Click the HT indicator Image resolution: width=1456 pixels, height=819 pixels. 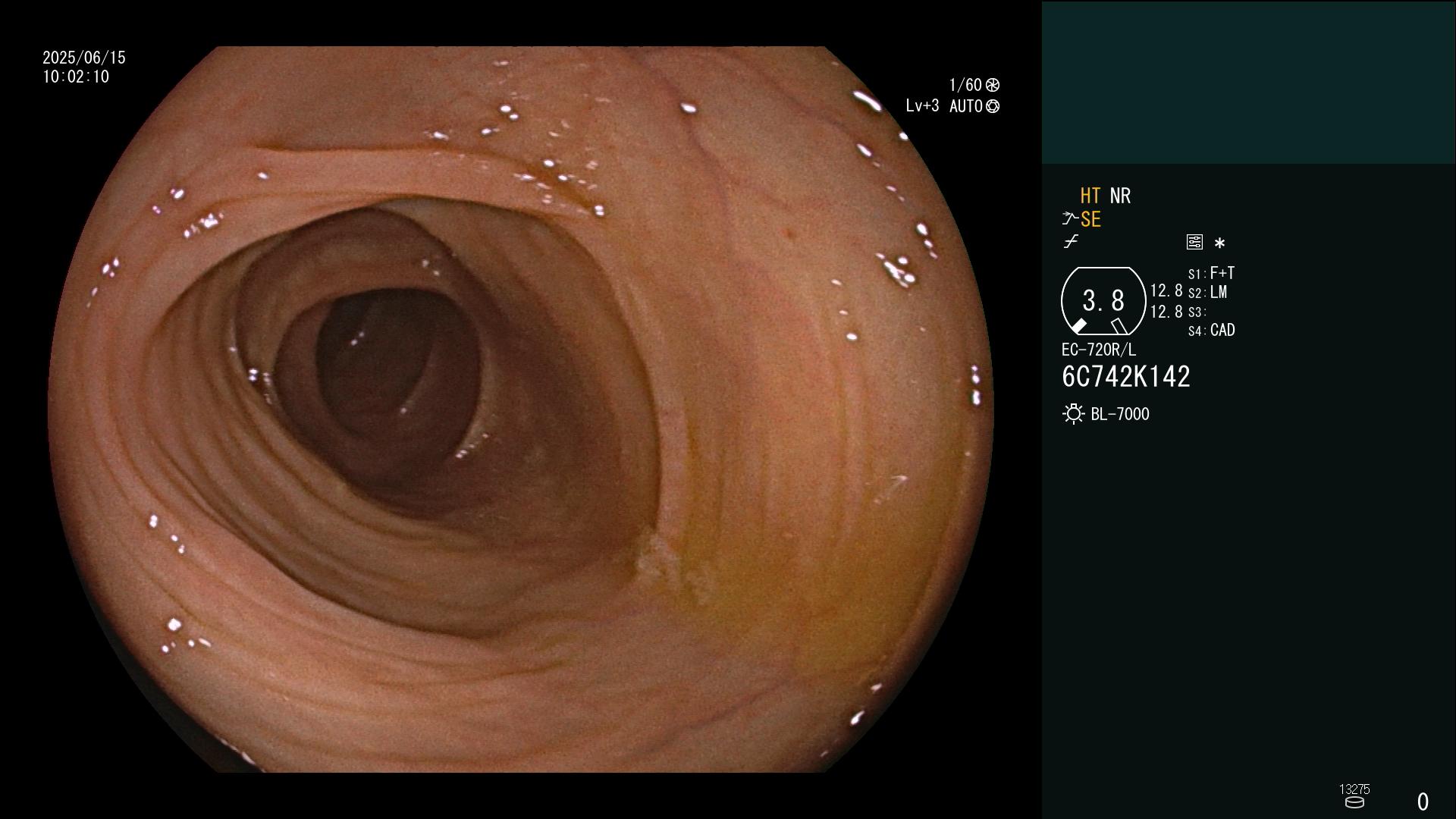tap(1090, 196)
